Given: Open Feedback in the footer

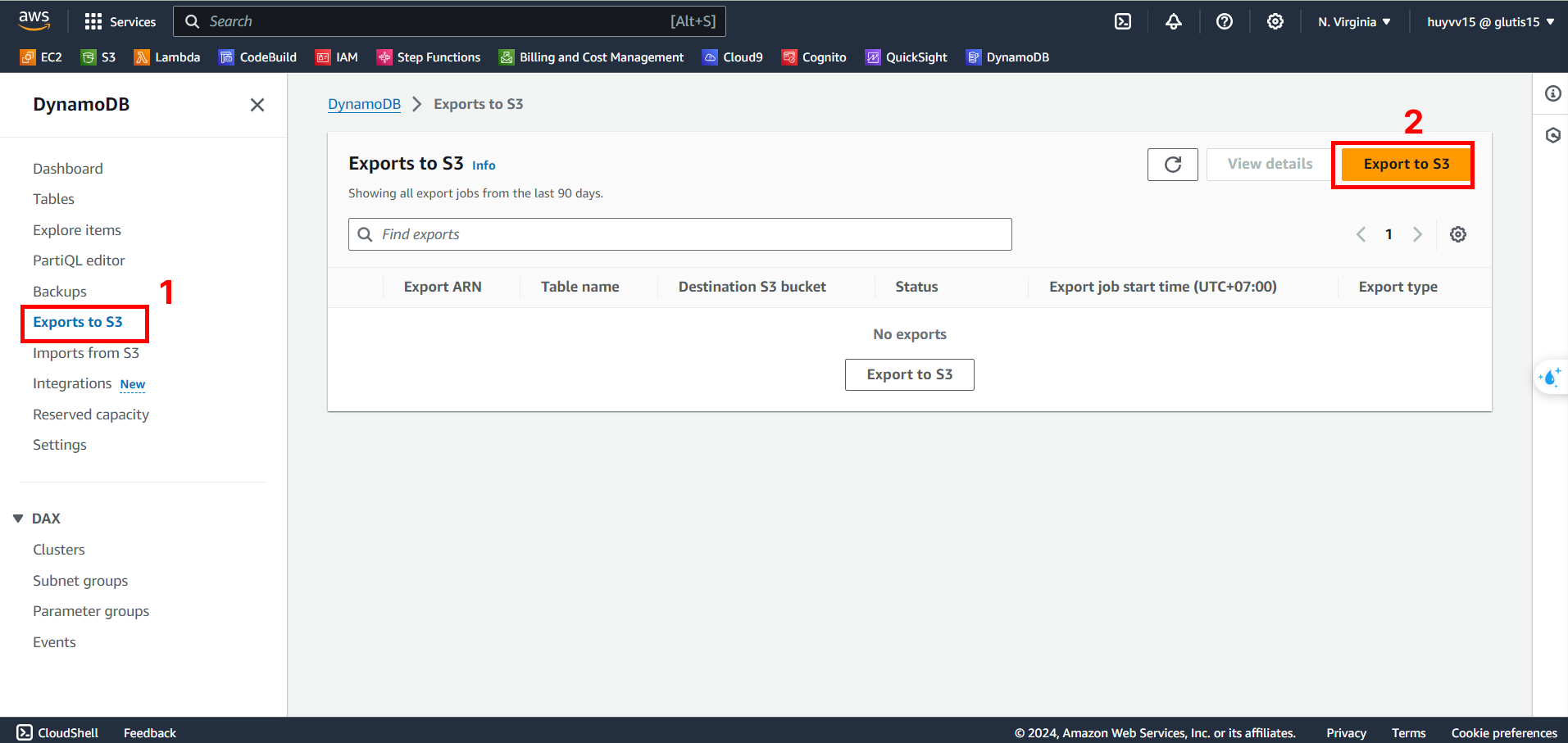Looking at the screenshot, I should pos(150,733).
